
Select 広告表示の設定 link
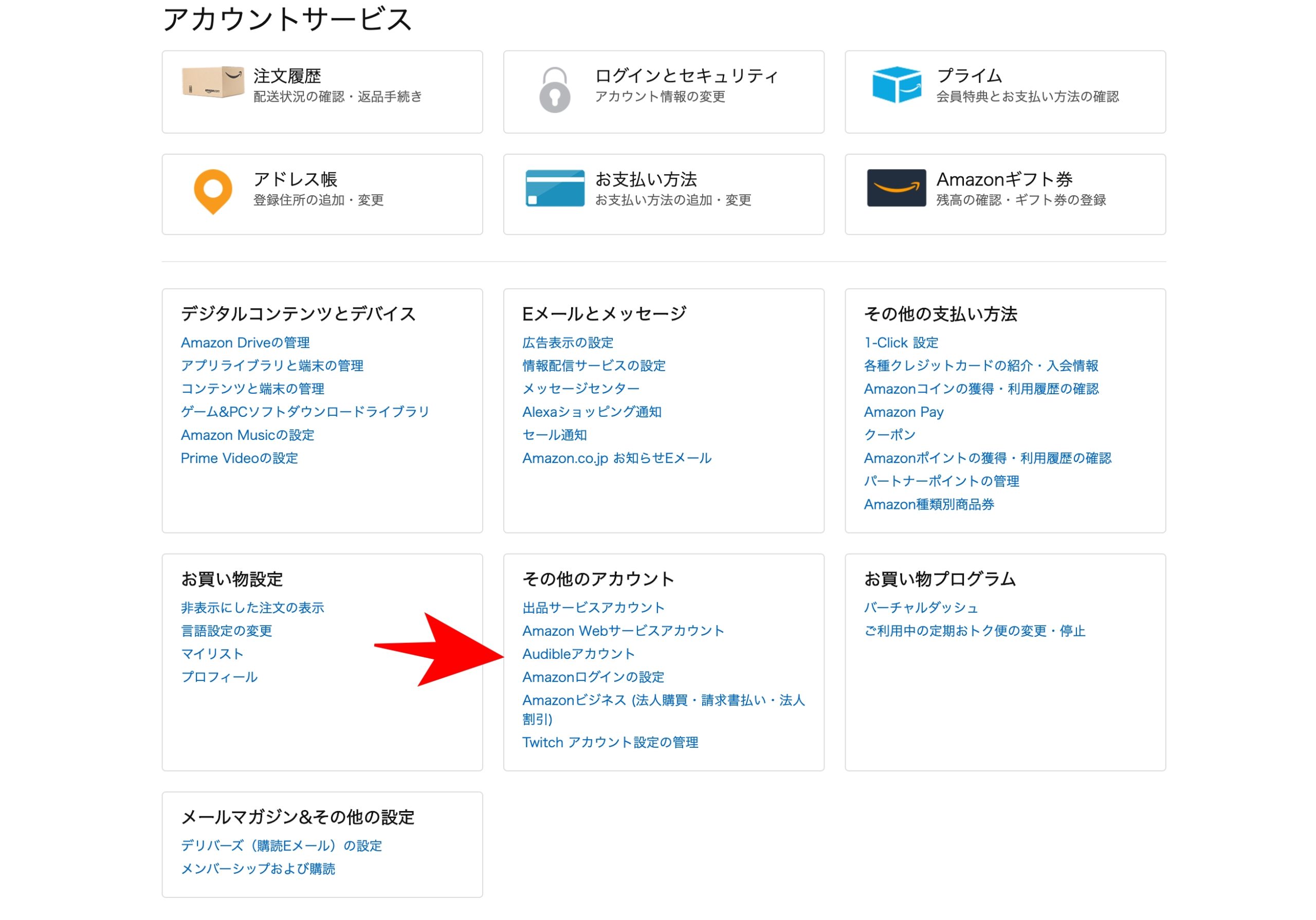pyautogui.click(x=568, y=343)
